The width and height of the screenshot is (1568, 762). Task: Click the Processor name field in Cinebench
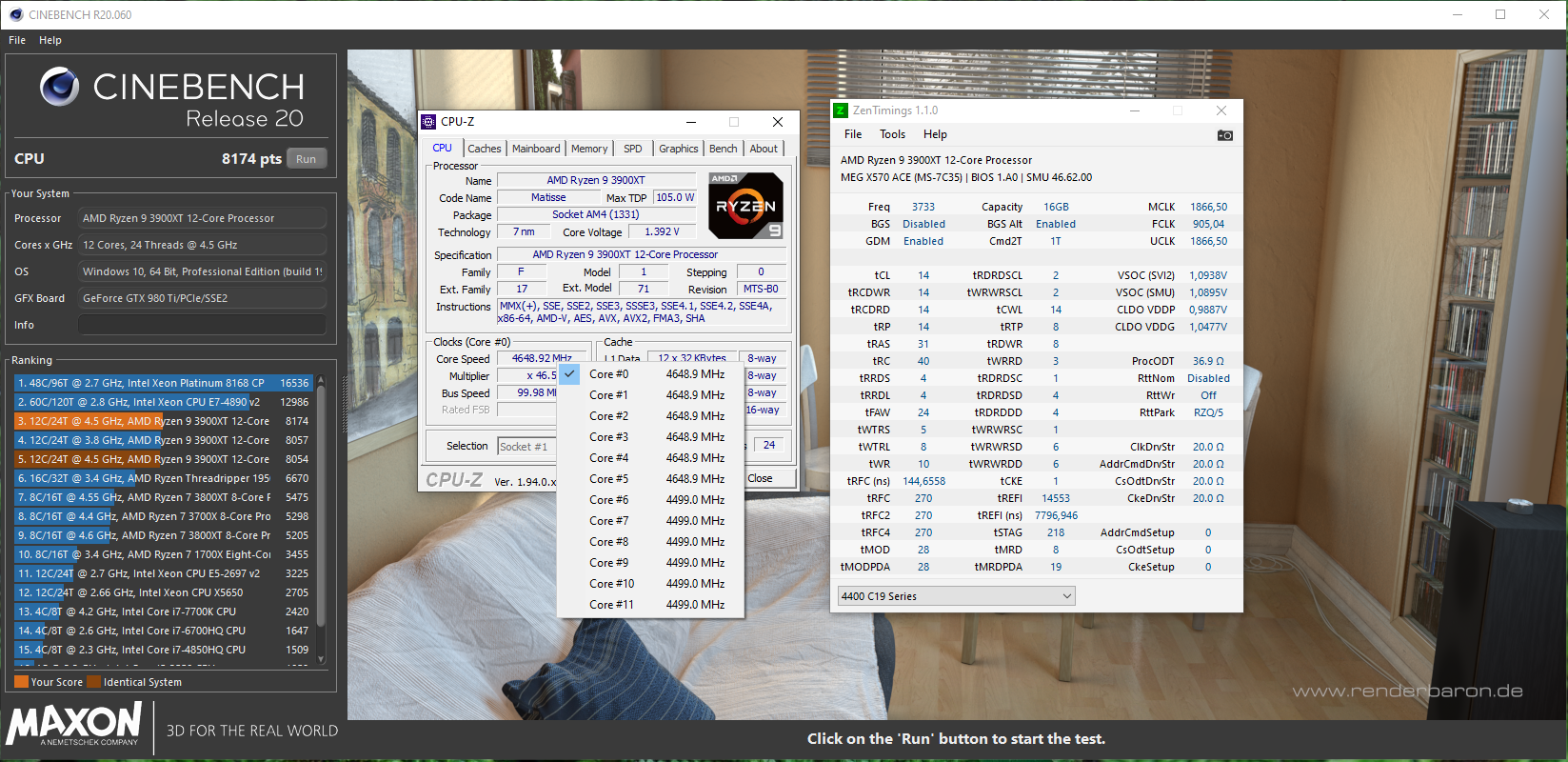click(x=202, y=218)
